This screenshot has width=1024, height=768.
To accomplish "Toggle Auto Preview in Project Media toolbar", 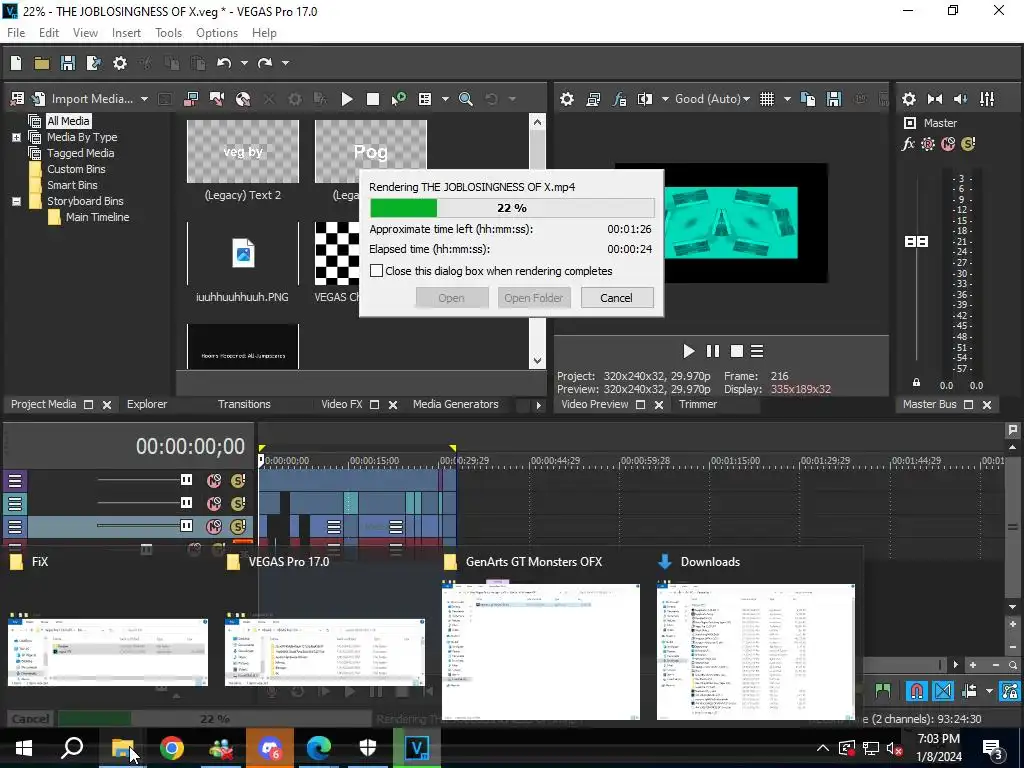I will point(398,99).
